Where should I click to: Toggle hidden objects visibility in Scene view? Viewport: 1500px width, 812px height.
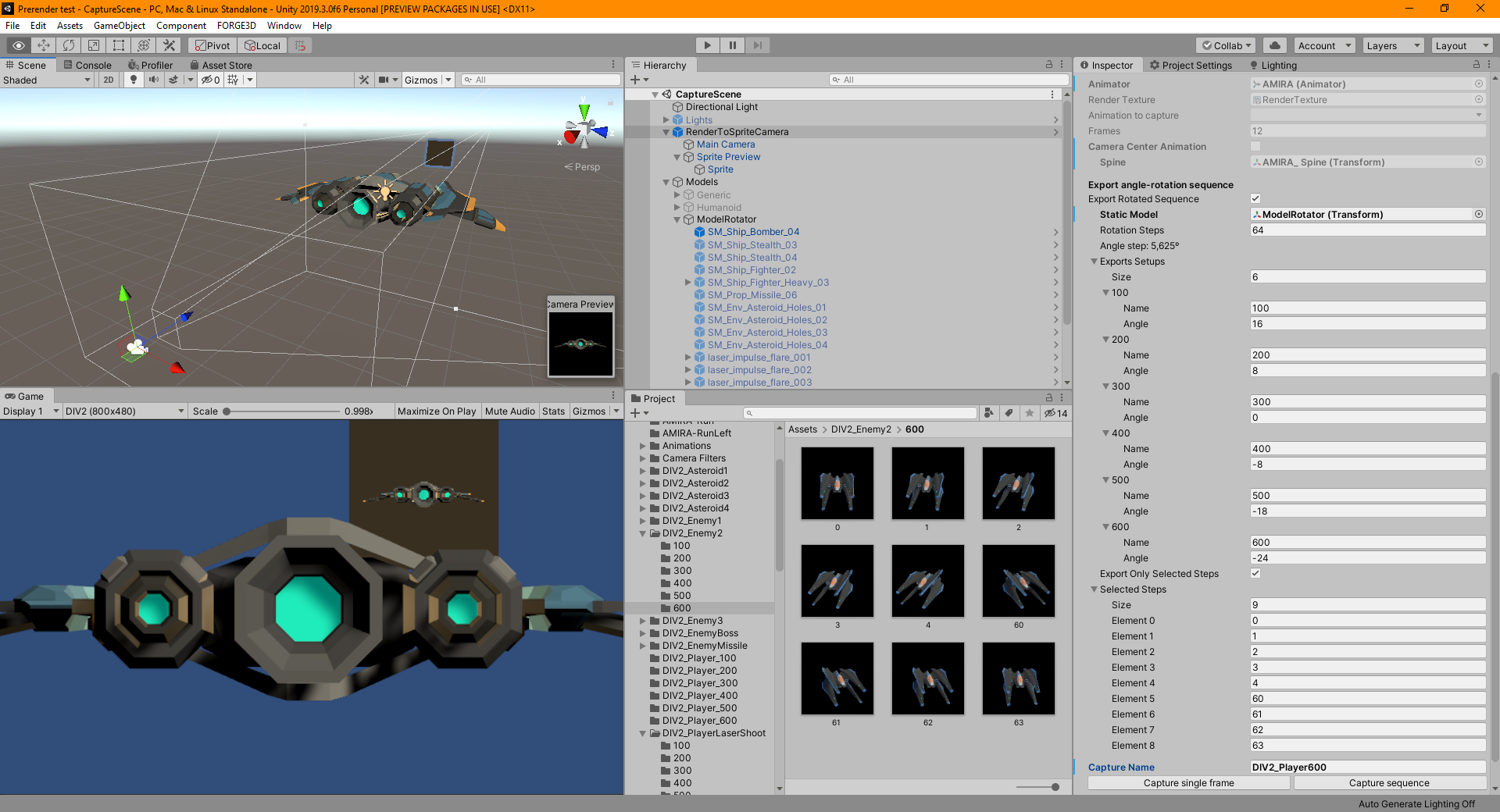tap(210, 80)
